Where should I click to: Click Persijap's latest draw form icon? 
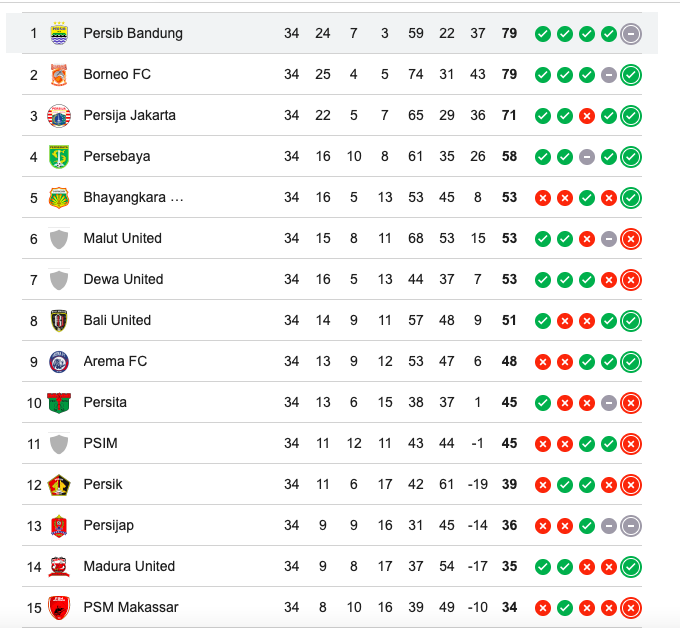[631, 526]
